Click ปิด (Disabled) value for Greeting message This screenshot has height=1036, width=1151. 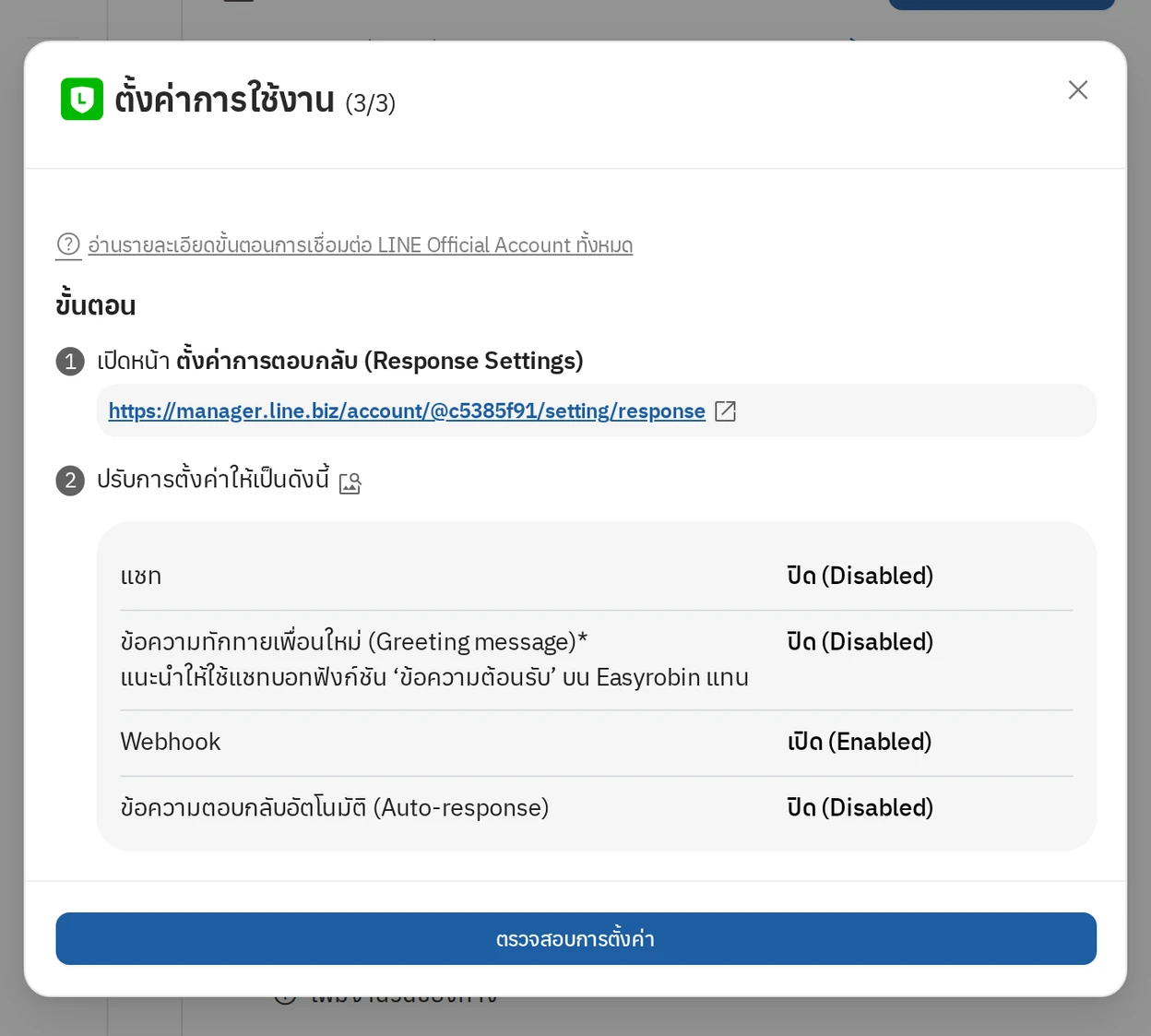click(860, 641)
